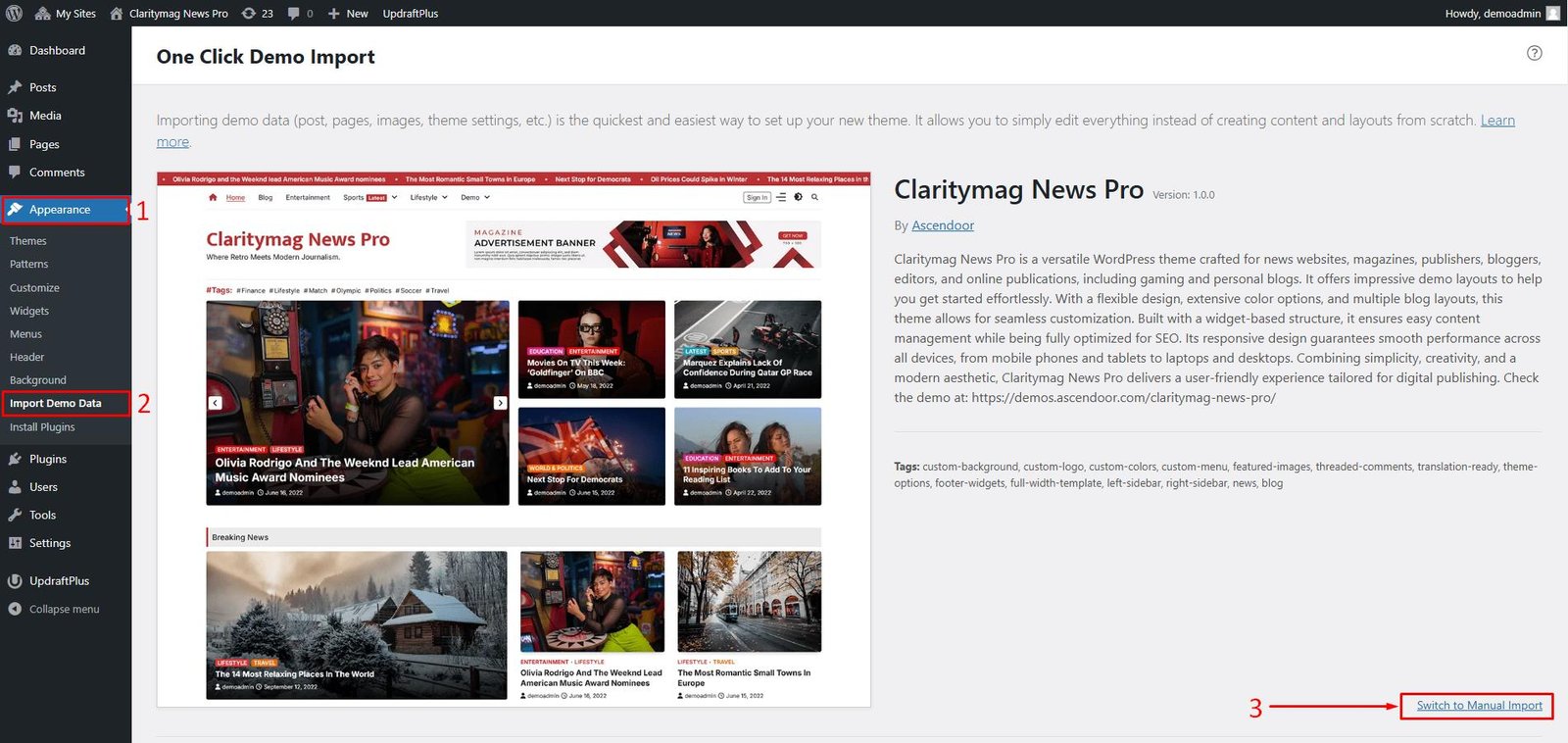Open Menus submenu item

[x=25, y=334]
